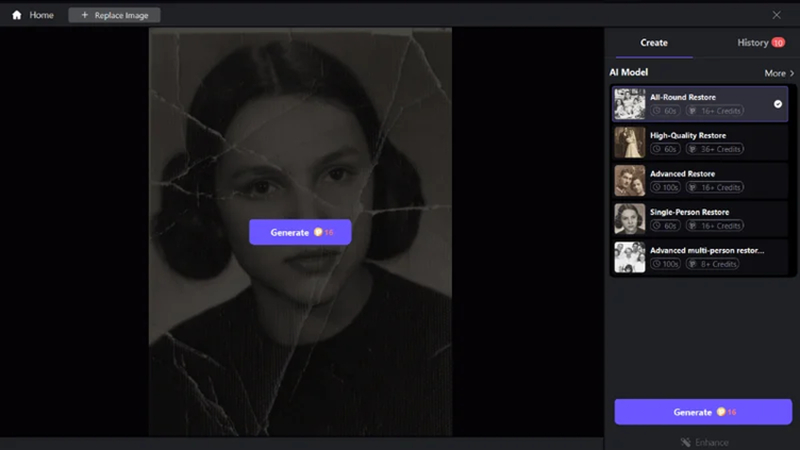Click the High-Quality Restore wedding thumbnail
800x450 pixels.
point(630,142)
